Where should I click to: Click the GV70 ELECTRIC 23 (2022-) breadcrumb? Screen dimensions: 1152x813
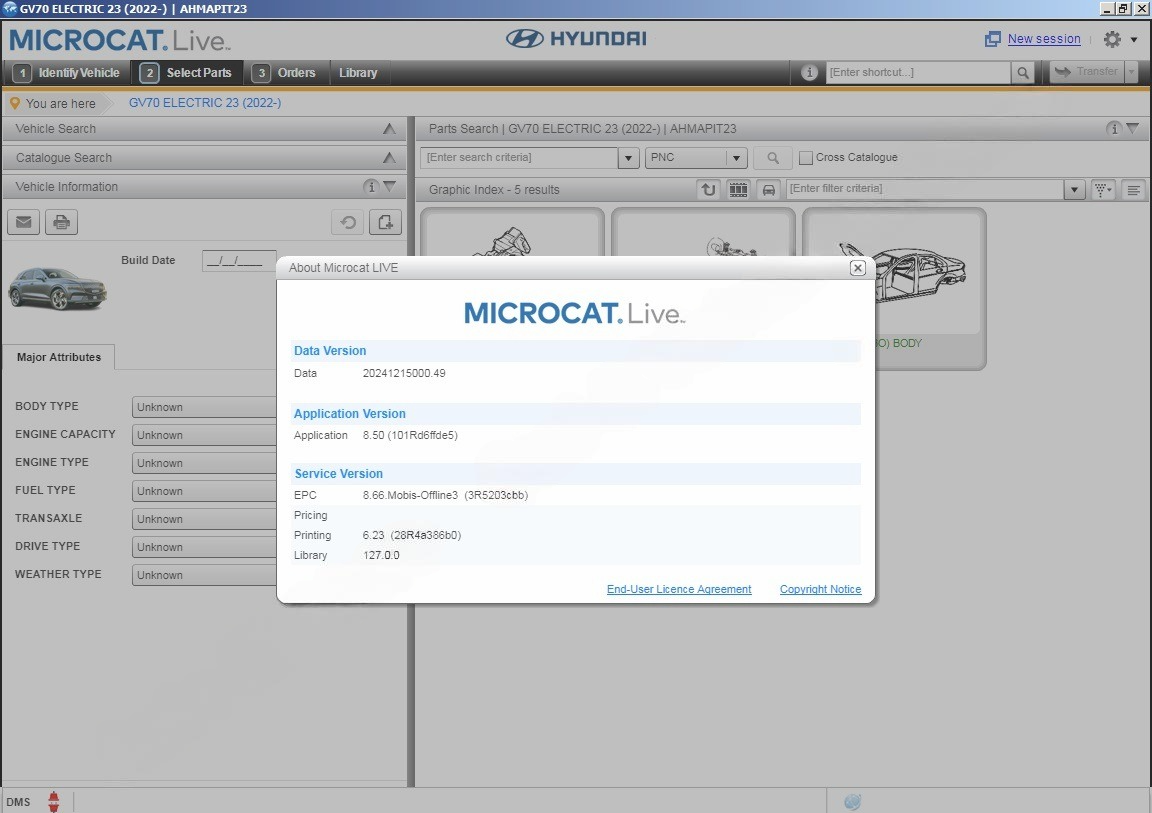pyautogui.click(x=205, y=103)
